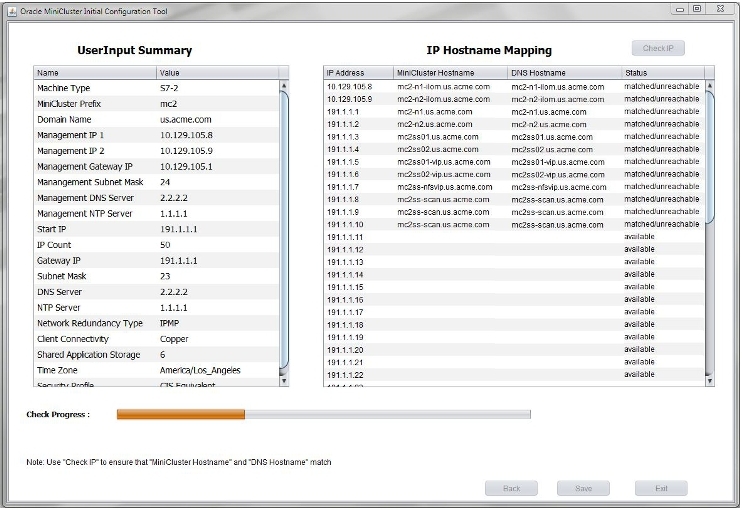This screenshot has width=742, height=510.
Task: Click the Java application icon in title bar
Action: click(x=12, y=11)
